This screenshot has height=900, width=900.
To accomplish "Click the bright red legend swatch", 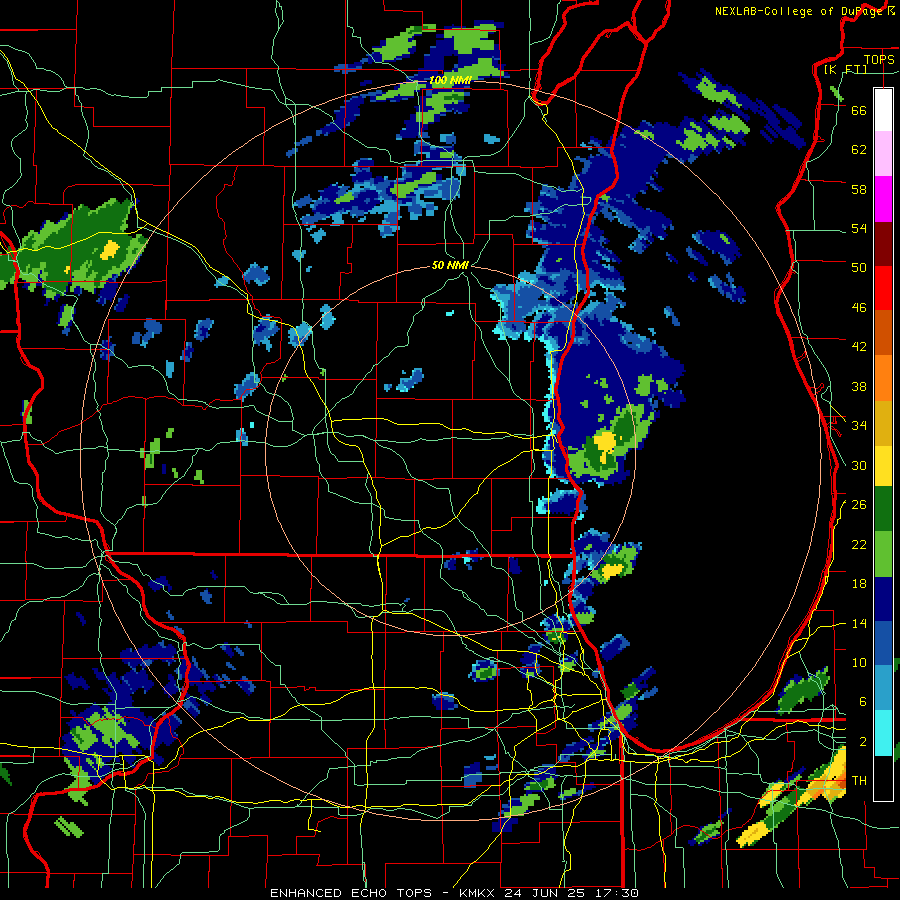I will pyautogui.click(x=883, y=288).
